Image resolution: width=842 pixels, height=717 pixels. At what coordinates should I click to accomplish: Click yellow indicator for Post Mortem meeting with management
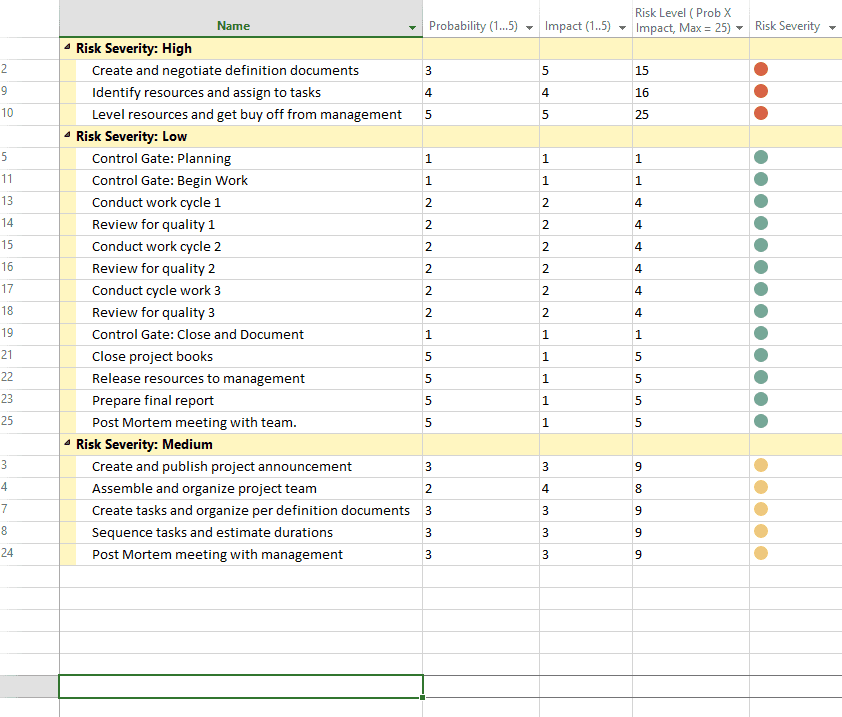pyautogui.click(x=761, y=553)
